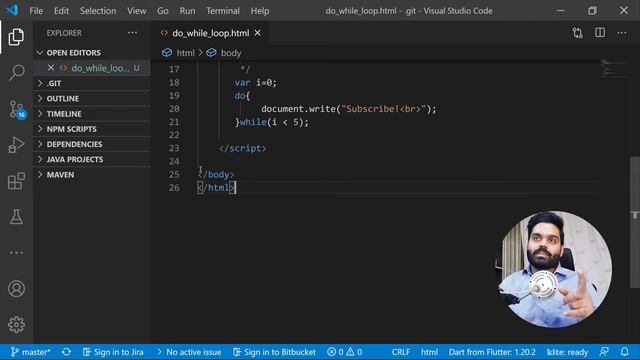The width and height of the screenshot is (640, 360).
Task: Click the EXPLORER panel title
Action: (64, 33)
